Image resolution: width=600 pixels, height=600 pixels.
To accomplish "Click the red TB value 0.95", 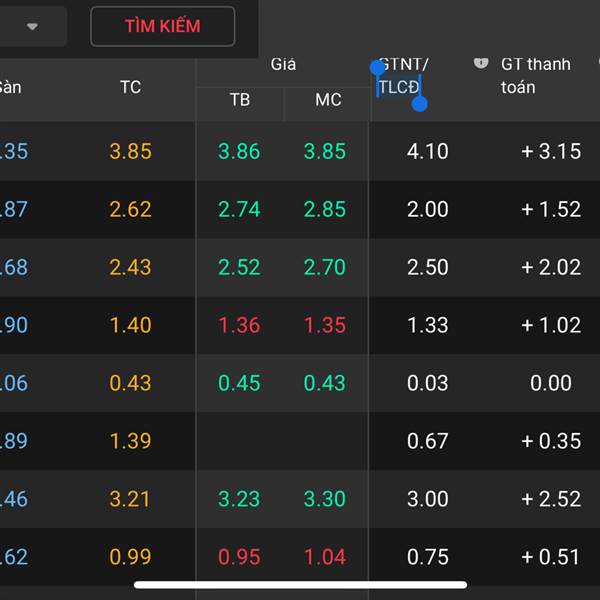I will [x=239, y=557].
